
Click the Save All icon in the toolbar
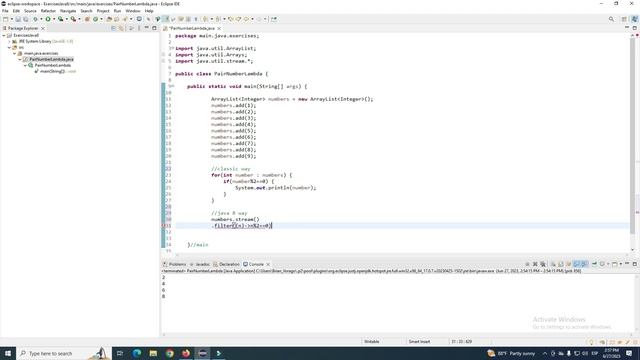[x=26, y=19]
